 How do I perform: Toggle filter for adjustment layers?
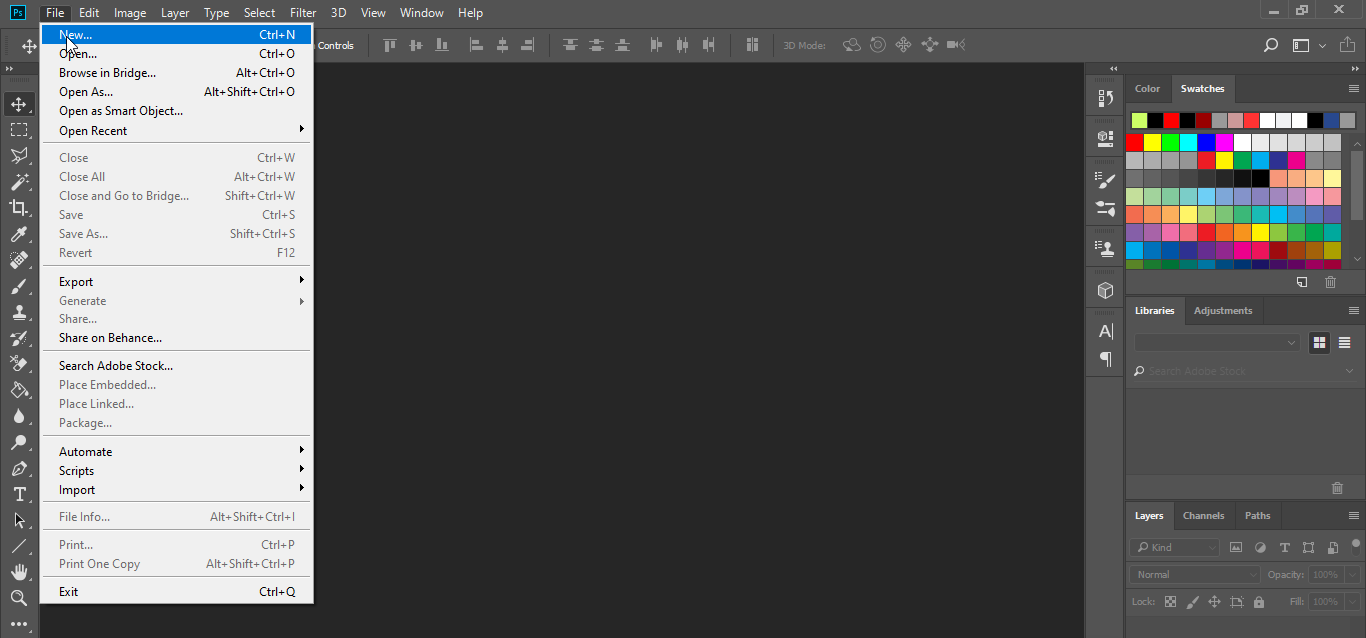tap(1260, 547)
